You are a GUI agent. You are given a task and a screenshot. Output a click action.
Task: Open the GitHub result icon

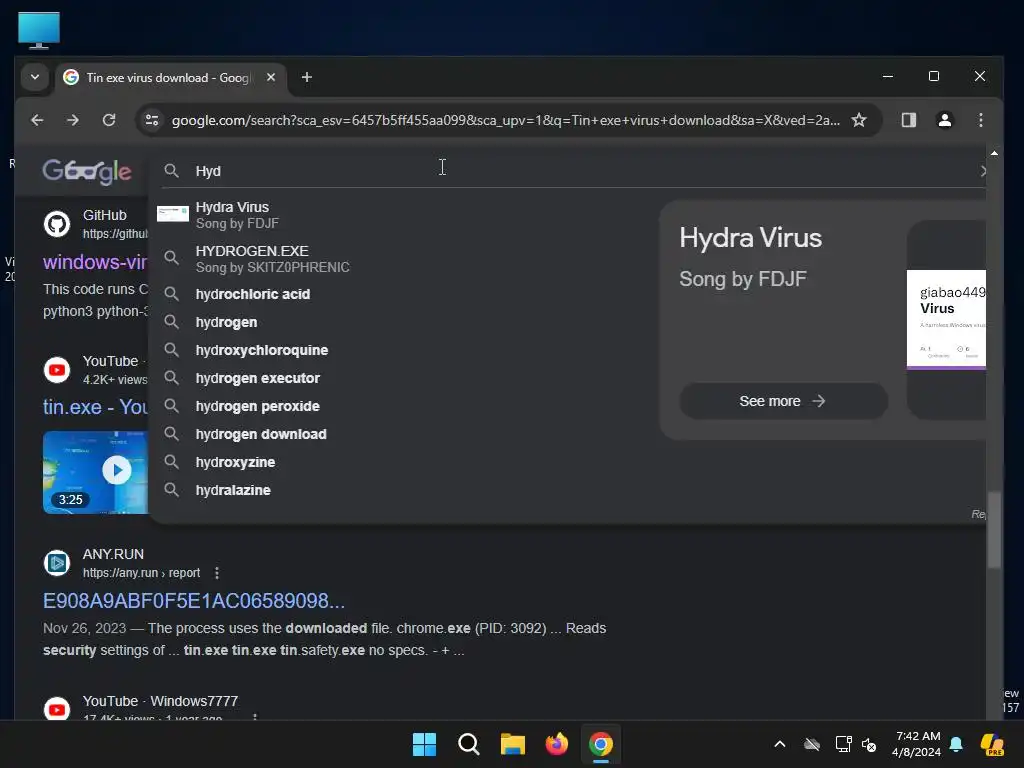(x=57, y=224)
